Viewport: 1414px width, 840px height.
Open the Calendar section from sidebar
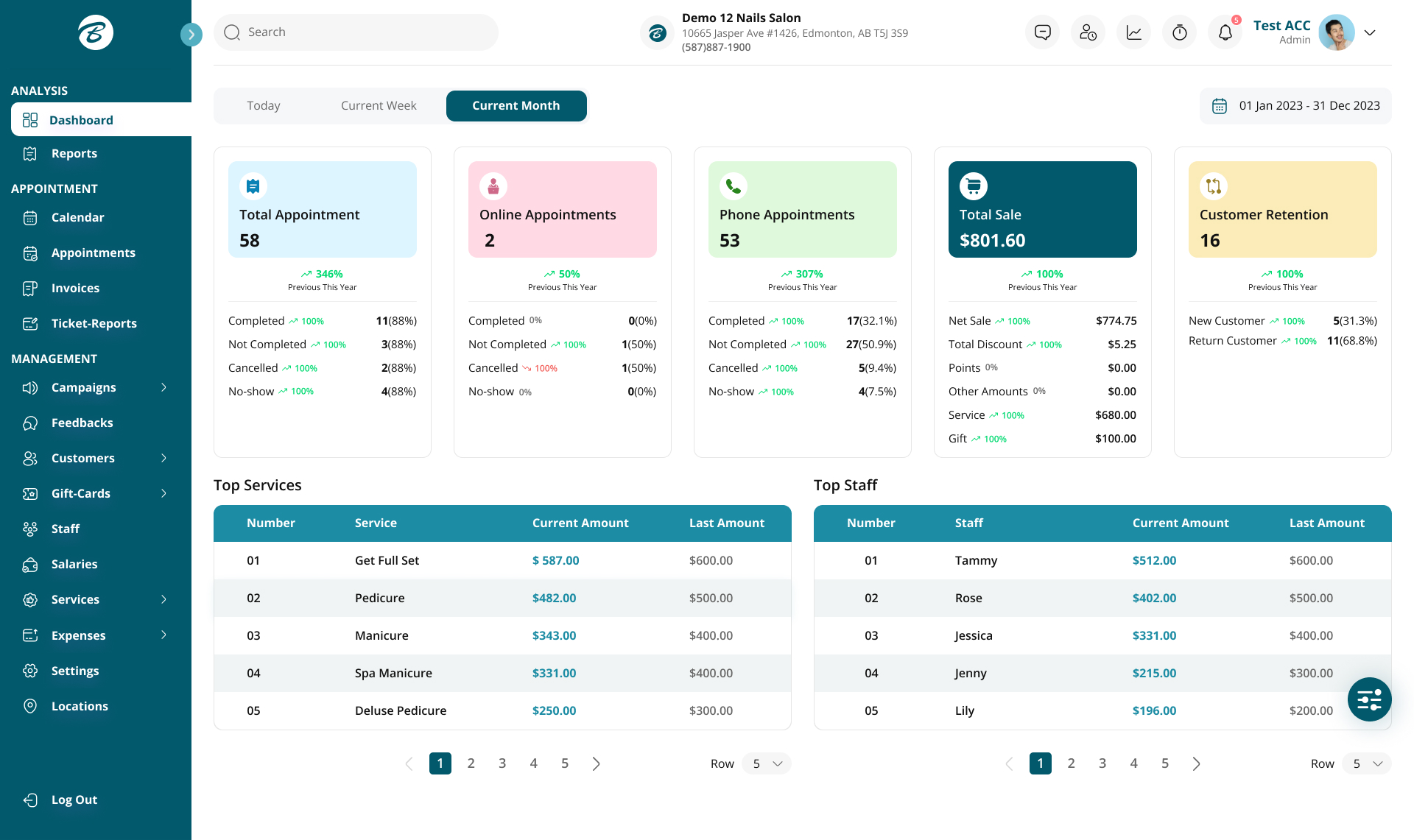tap(77, 217)
